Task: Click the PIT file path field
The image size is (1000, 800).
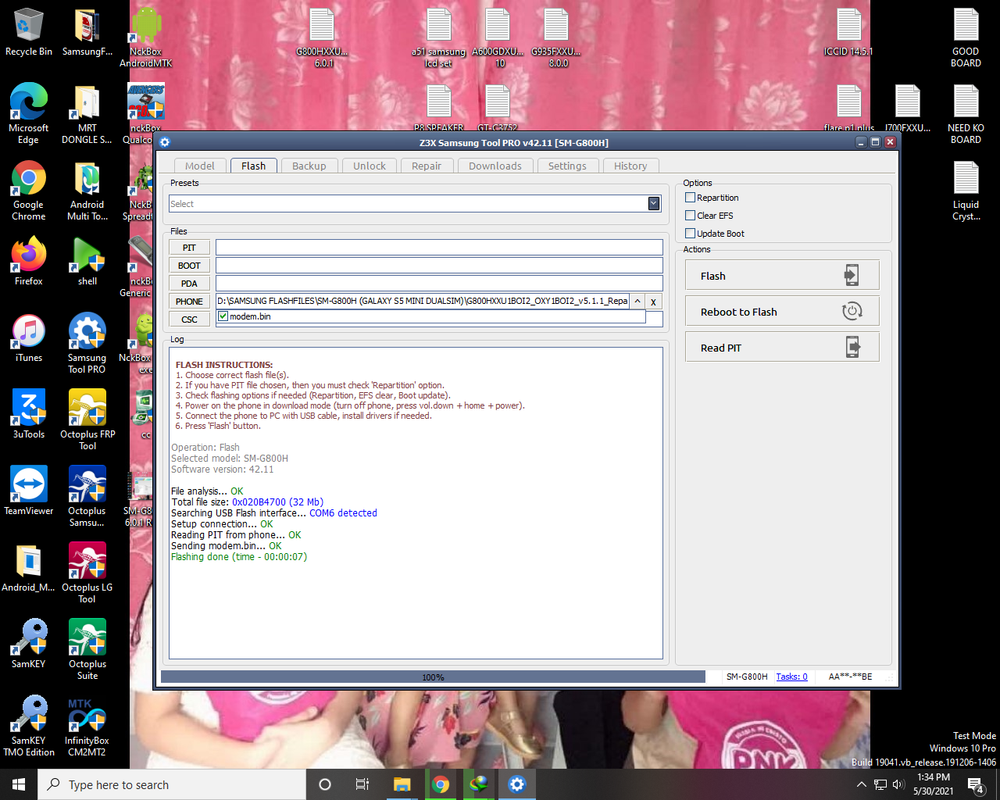Action: [439, 248]
